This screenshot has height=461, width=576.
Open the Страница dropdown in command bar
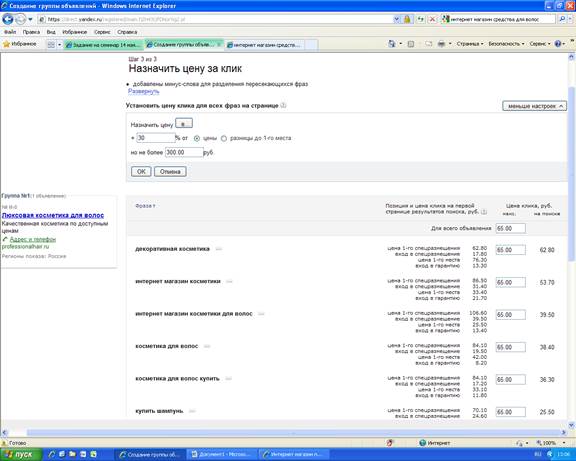470,44
